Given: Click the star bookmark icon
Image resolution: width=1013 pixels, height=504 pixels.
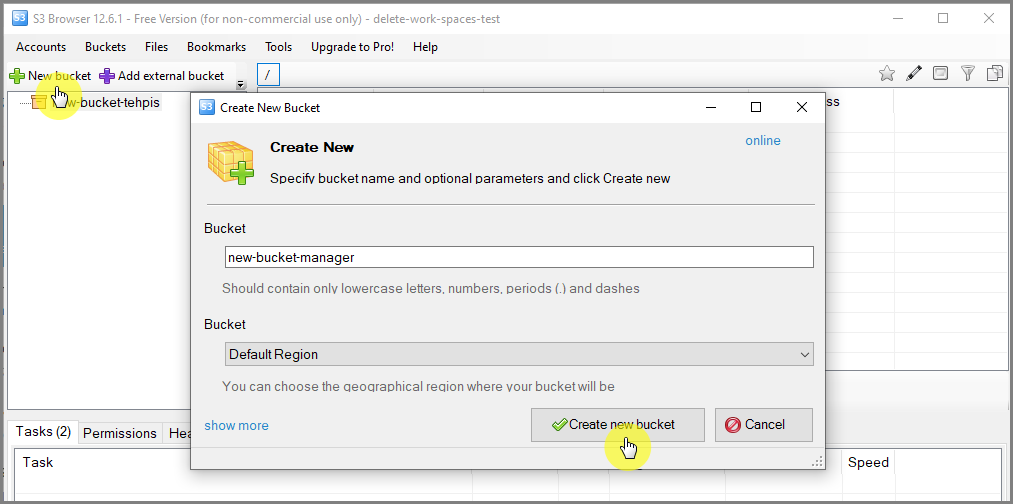Looking at the screenshot, I should pos(887,74).
